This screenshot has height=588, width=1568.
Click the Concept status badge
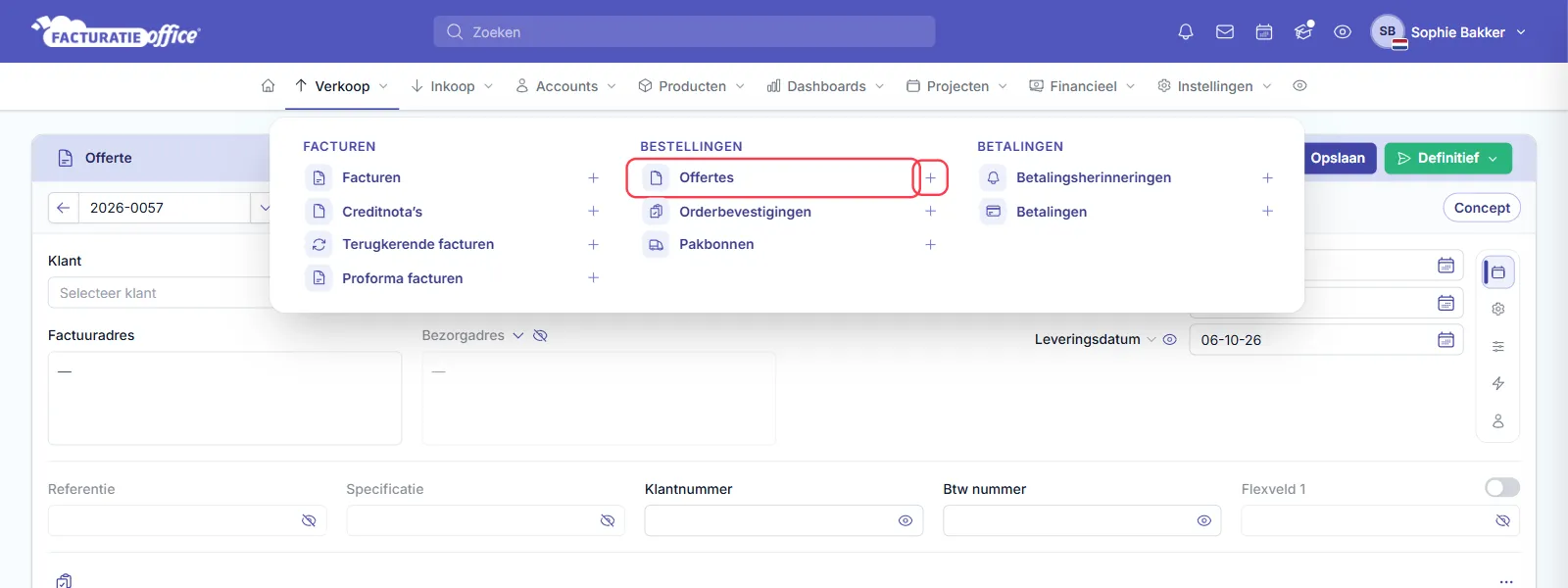1482,208
